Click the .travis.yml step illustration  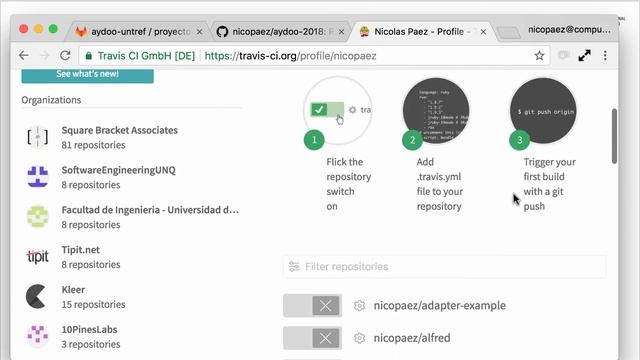pyautogui.click(x=436, y=111)
